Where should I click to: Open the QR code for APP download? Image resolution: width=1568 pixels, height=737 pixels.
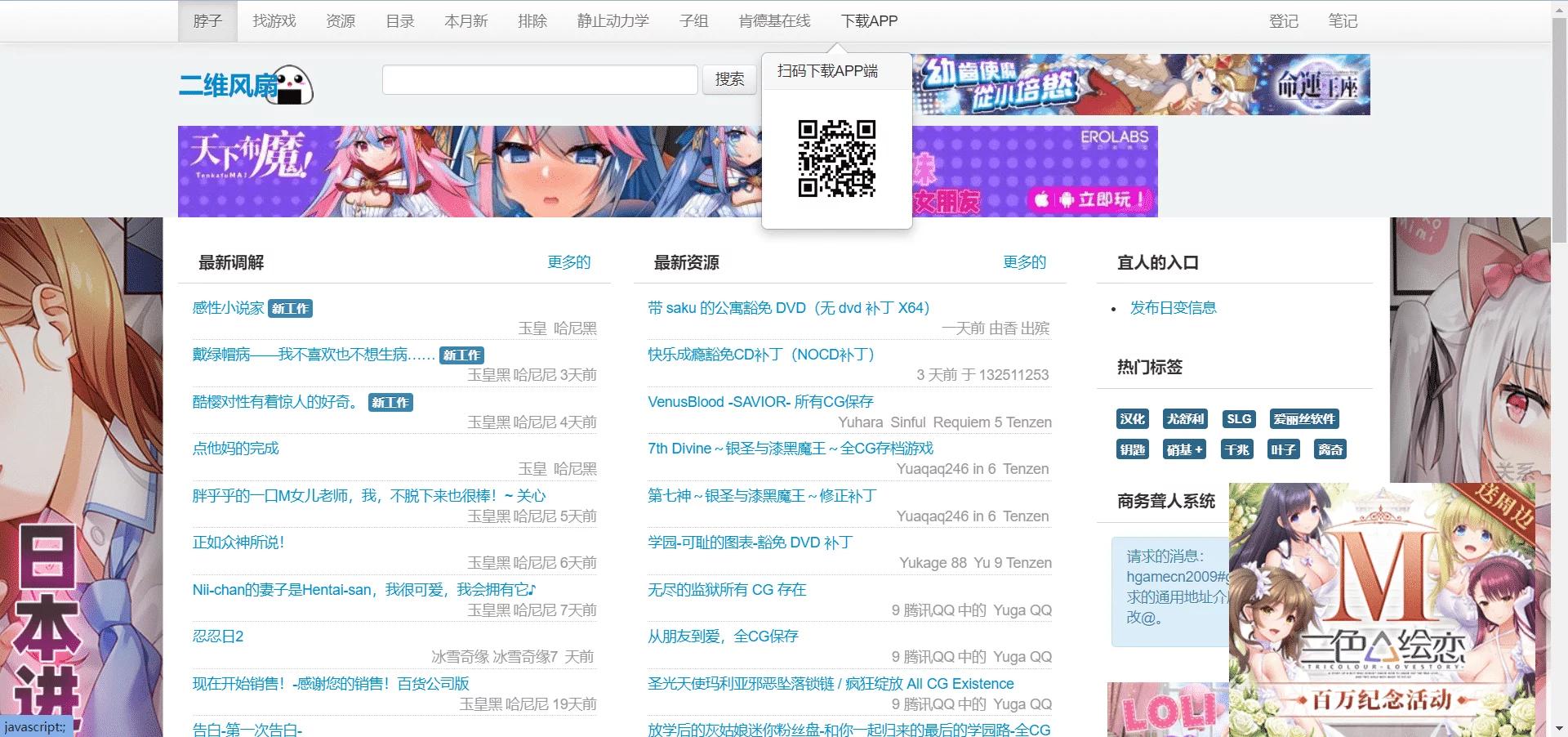837,159
